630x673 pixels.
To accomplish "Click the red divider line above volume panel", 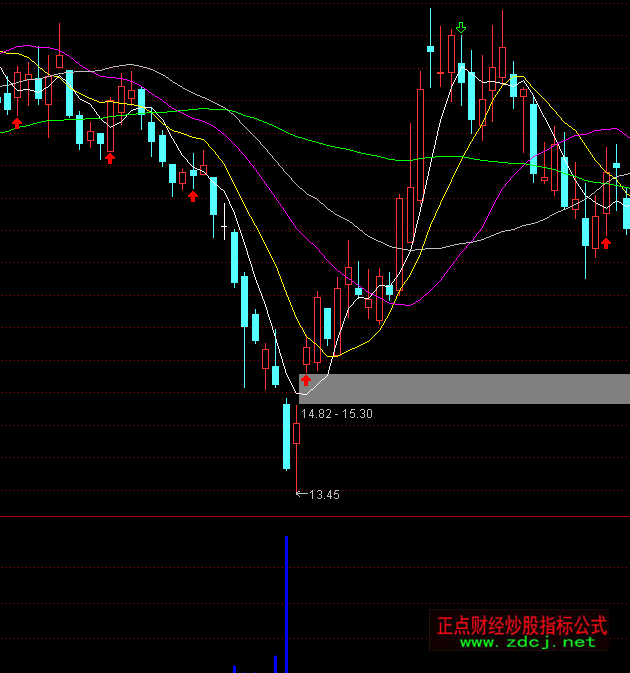I will [x=315, y=517].
